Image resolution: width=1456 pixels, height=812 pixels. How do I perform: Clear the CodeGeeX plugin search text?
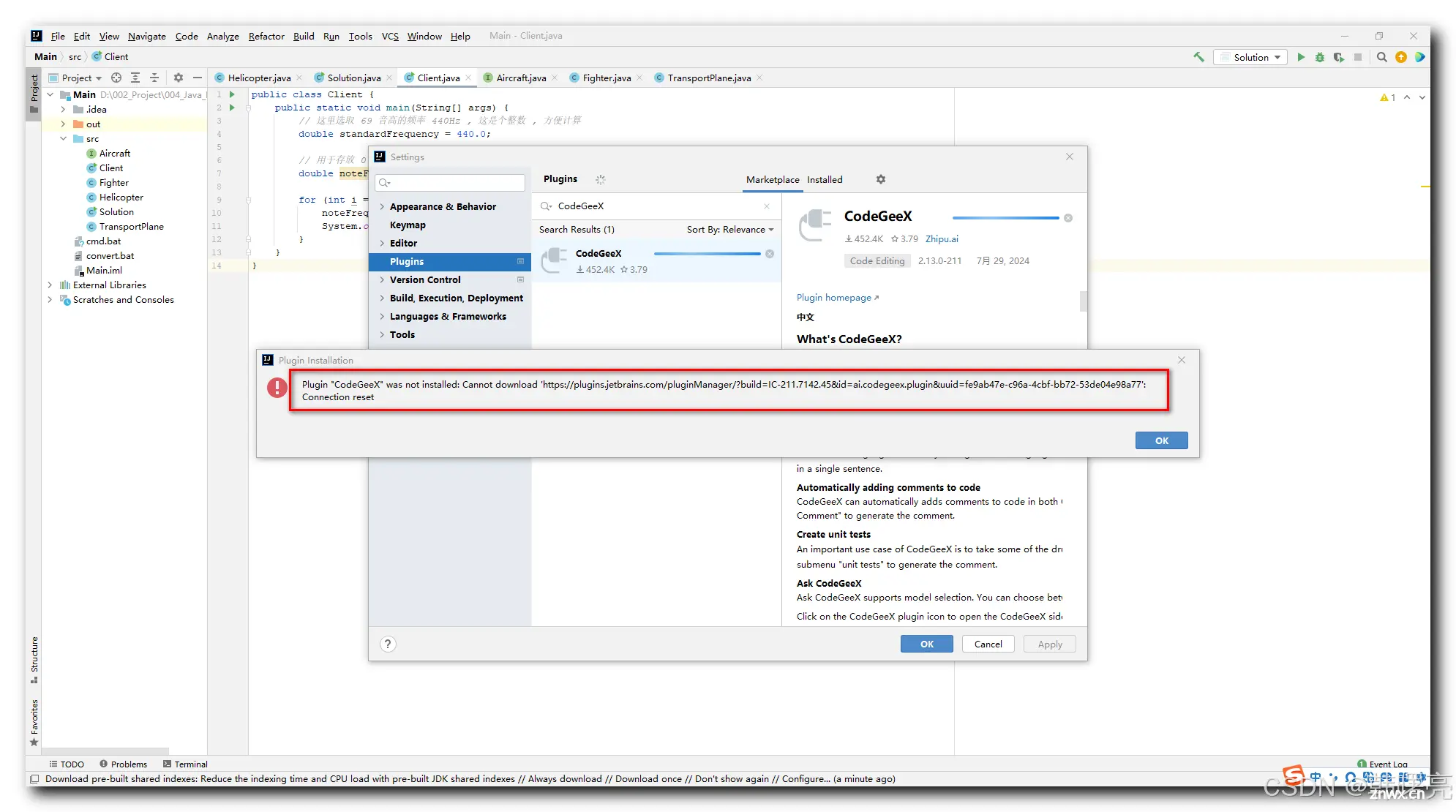tap(767, 206)
